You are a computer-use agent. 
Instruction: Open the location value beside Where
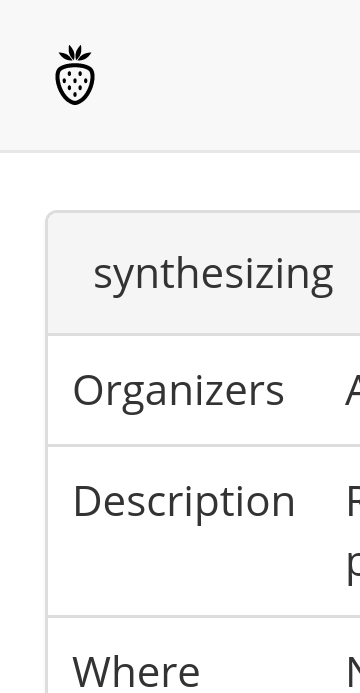tap(354, 672)
